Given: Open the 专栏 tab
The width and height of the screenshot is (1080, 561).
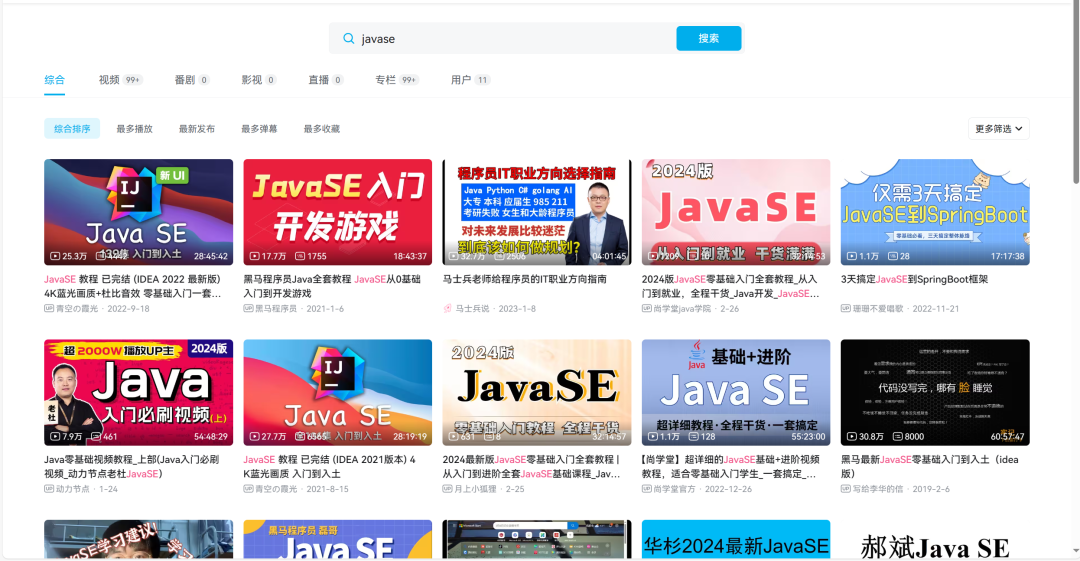Looking at the screenshot, I should [397, 80].
